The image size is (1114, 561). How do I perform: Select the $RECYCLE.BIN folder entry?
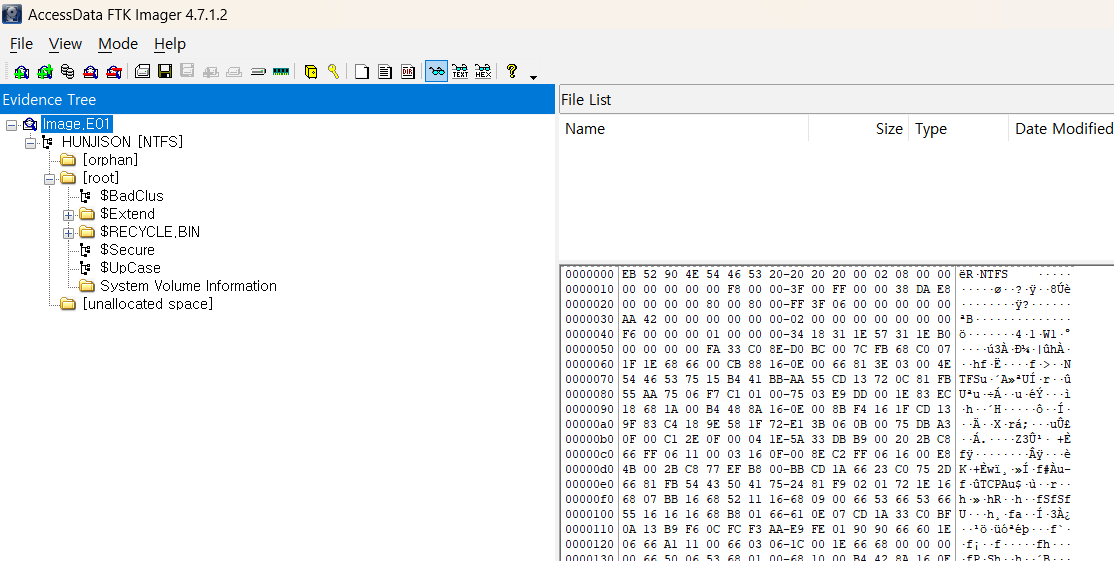150,232
